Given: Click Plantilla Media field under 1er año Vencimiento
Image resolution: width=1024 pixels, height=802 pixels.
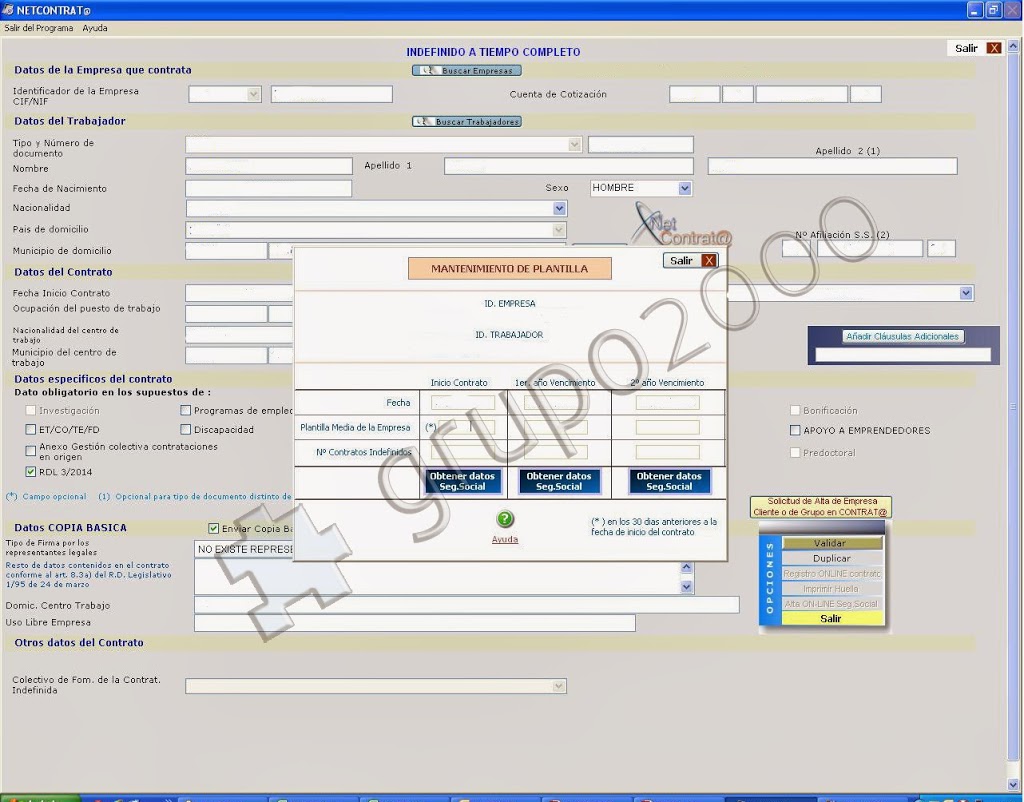Looking at the screenshot, I should [x=556, y=427].
